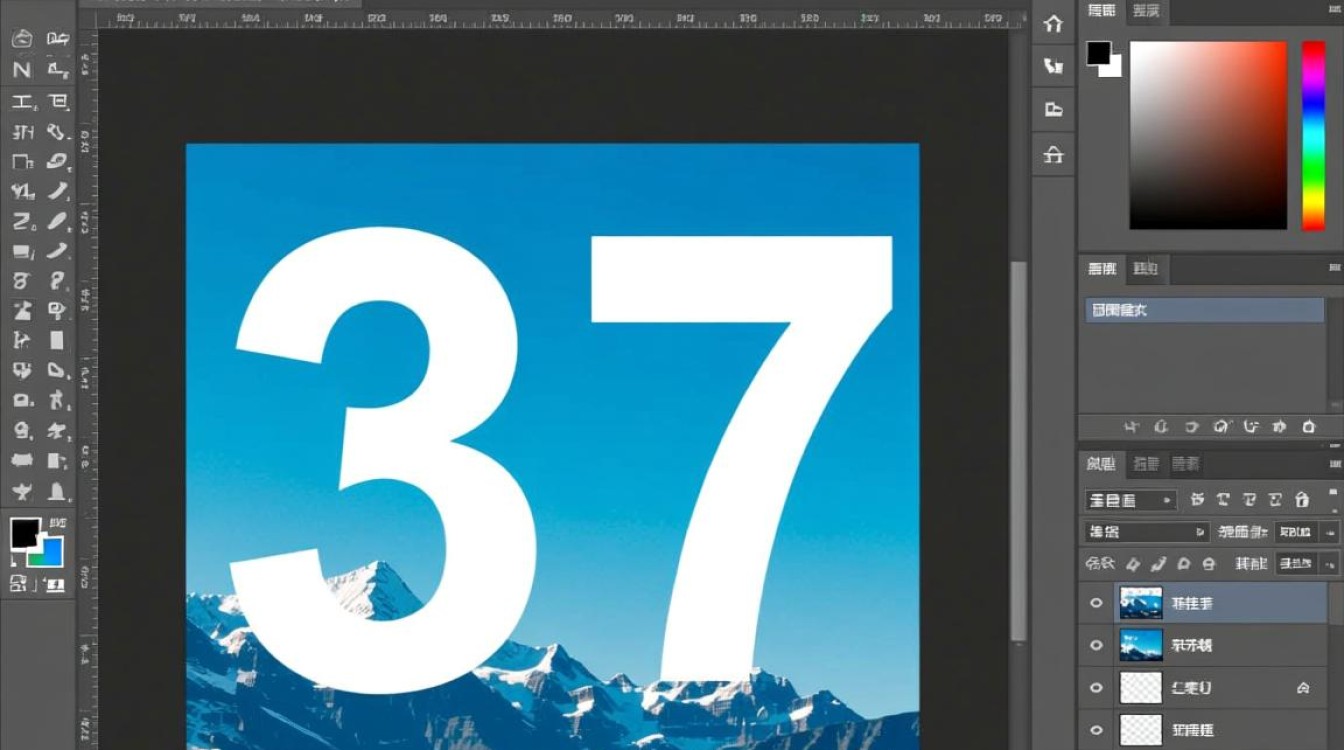
Task: Click the last icon in middle panel footer row
Action: (1309, 427)
